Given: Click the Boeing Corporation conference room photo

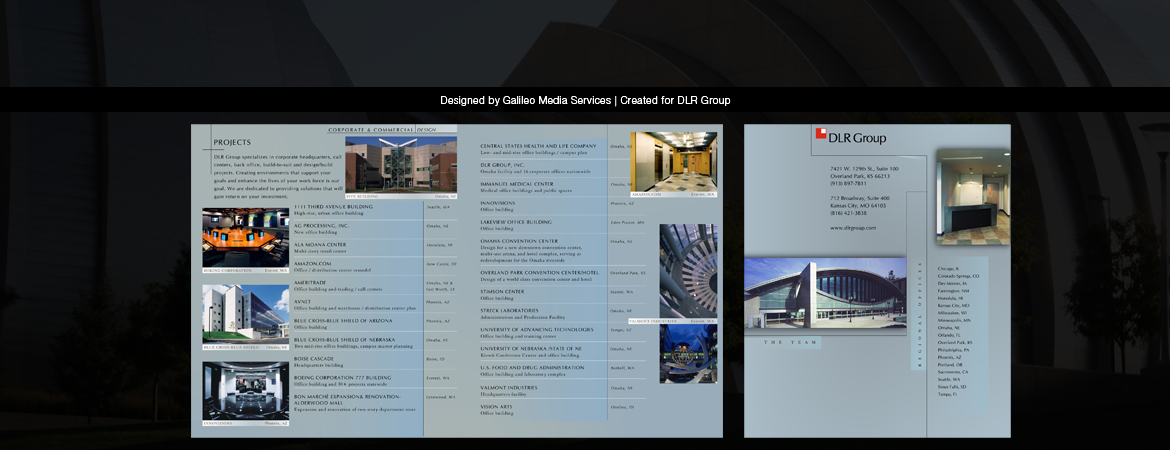Looking at the screenshot, I should (245, 237).
